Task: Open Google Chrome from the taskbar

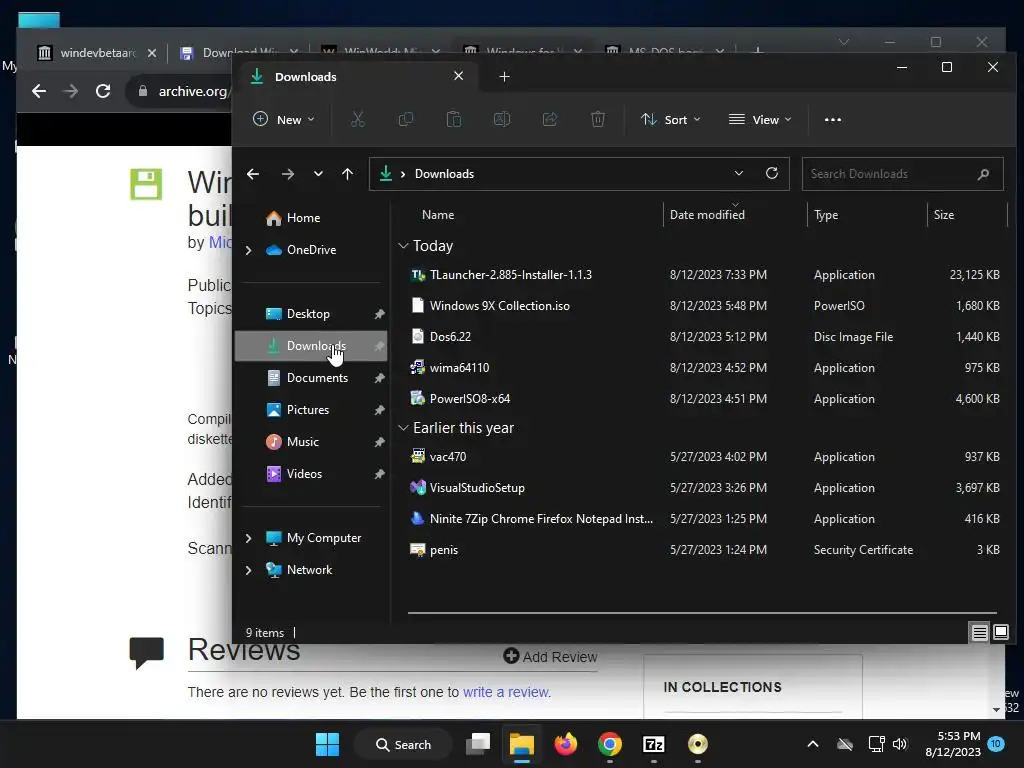Action: pyautogui.click(x=609, y=744)
